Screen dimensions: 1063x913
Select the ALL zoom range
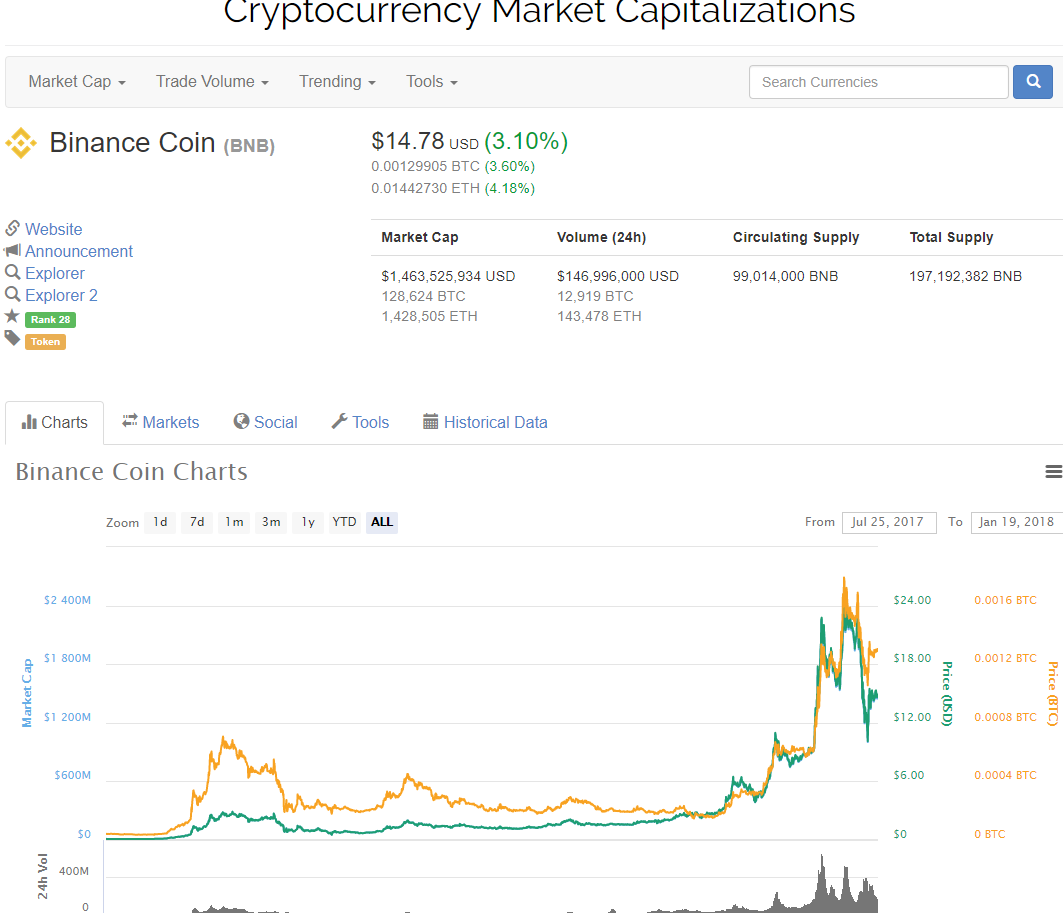click(x=382, y=522)
